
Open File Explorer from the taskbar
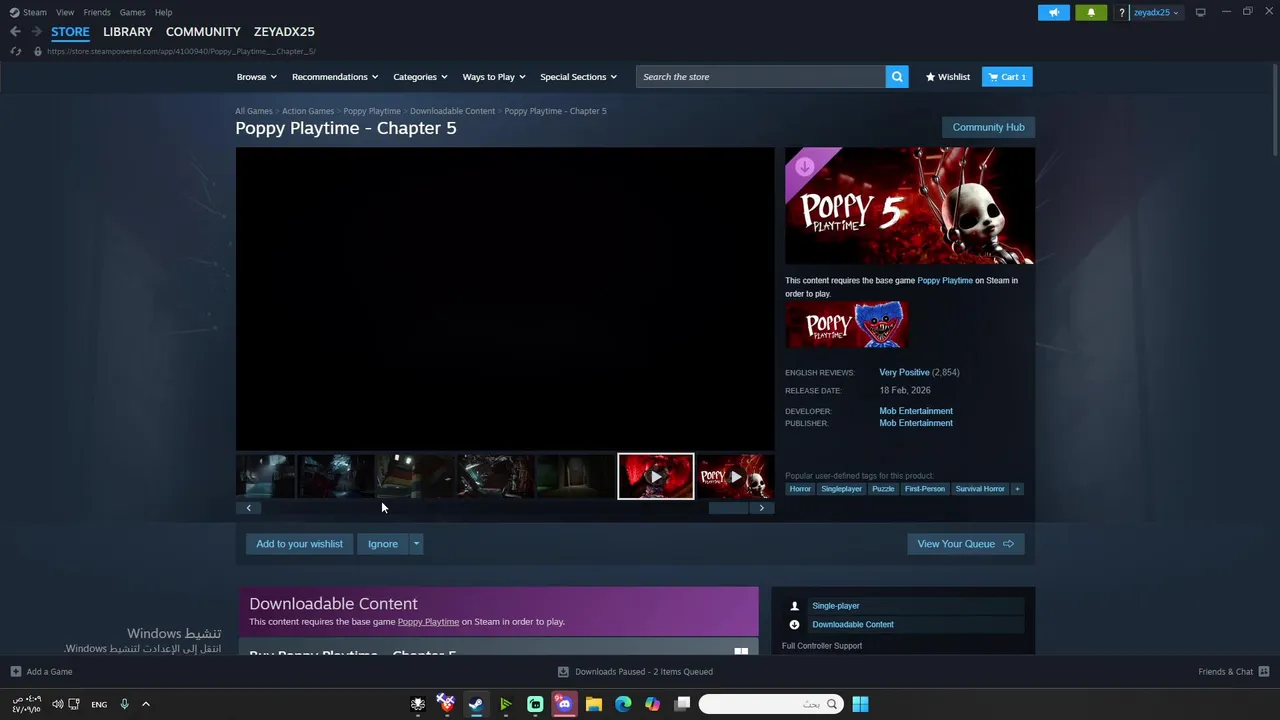click(594, 704)
